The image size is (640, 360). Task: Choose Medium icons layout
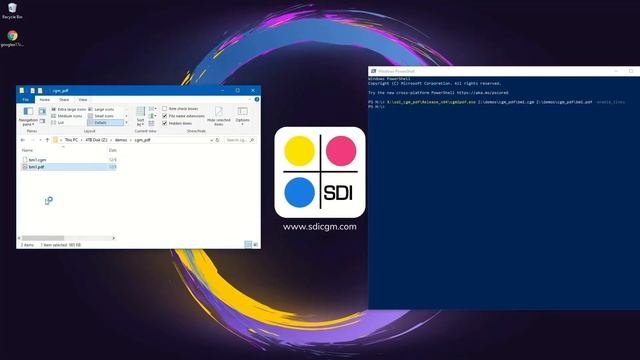(x=67, y=116)
